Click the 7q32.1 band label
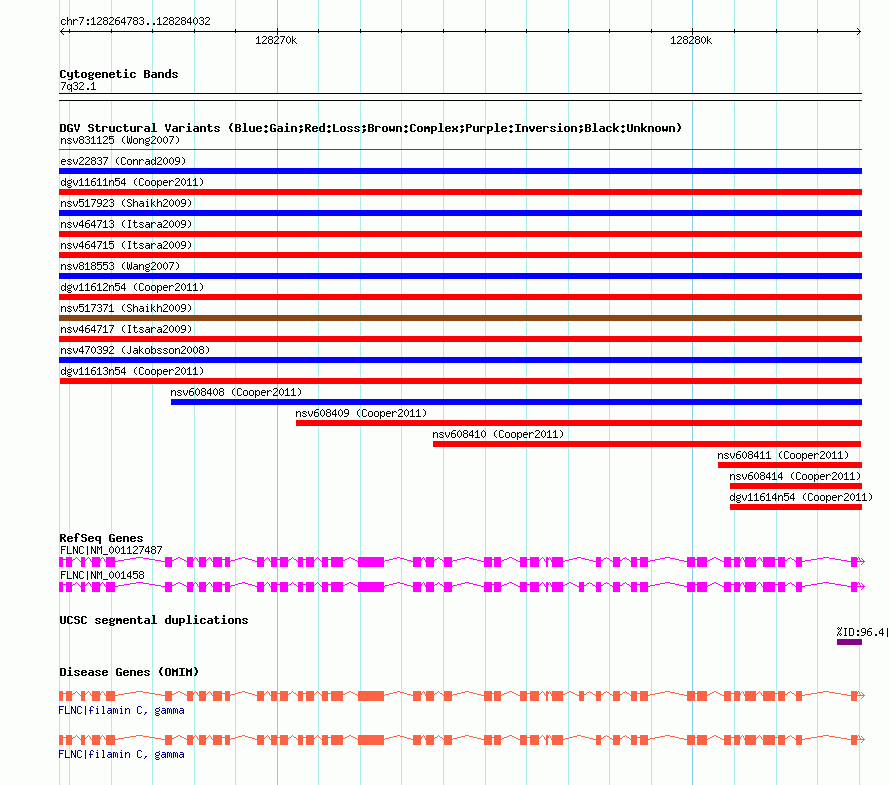 click(78, 86)
